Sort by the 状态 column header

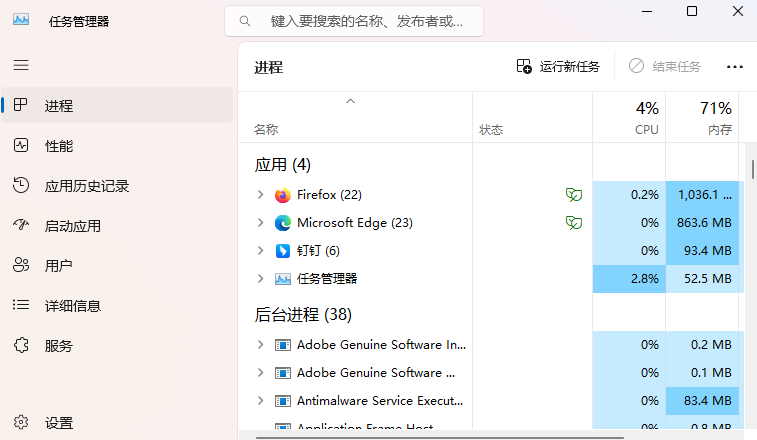coord(533,117)
